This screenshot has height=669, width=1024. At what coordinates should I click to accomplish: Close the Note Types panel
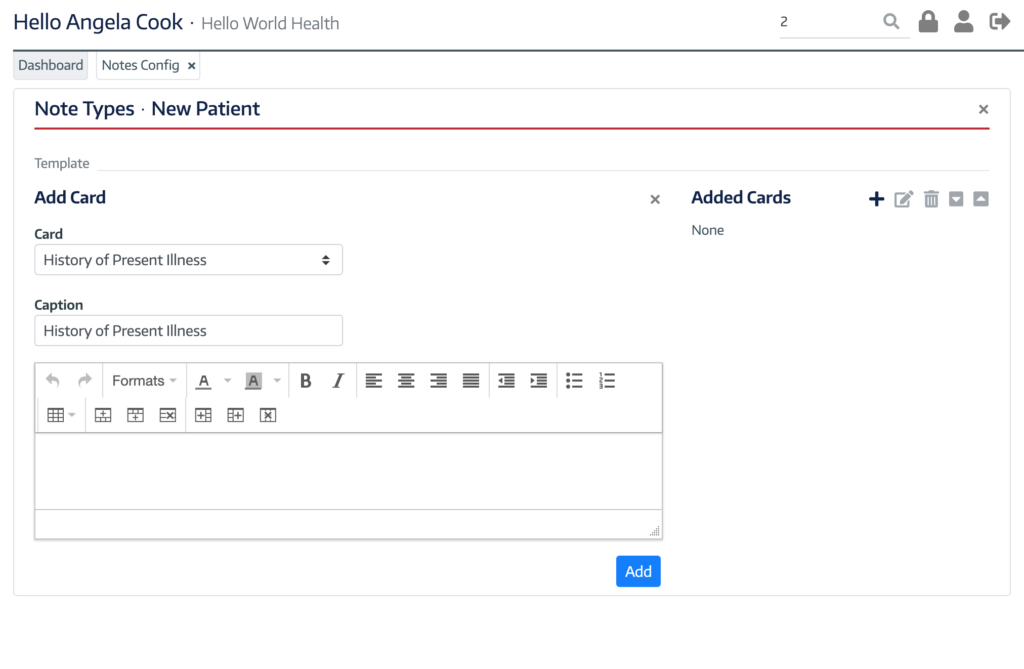(x=983, y=109)
